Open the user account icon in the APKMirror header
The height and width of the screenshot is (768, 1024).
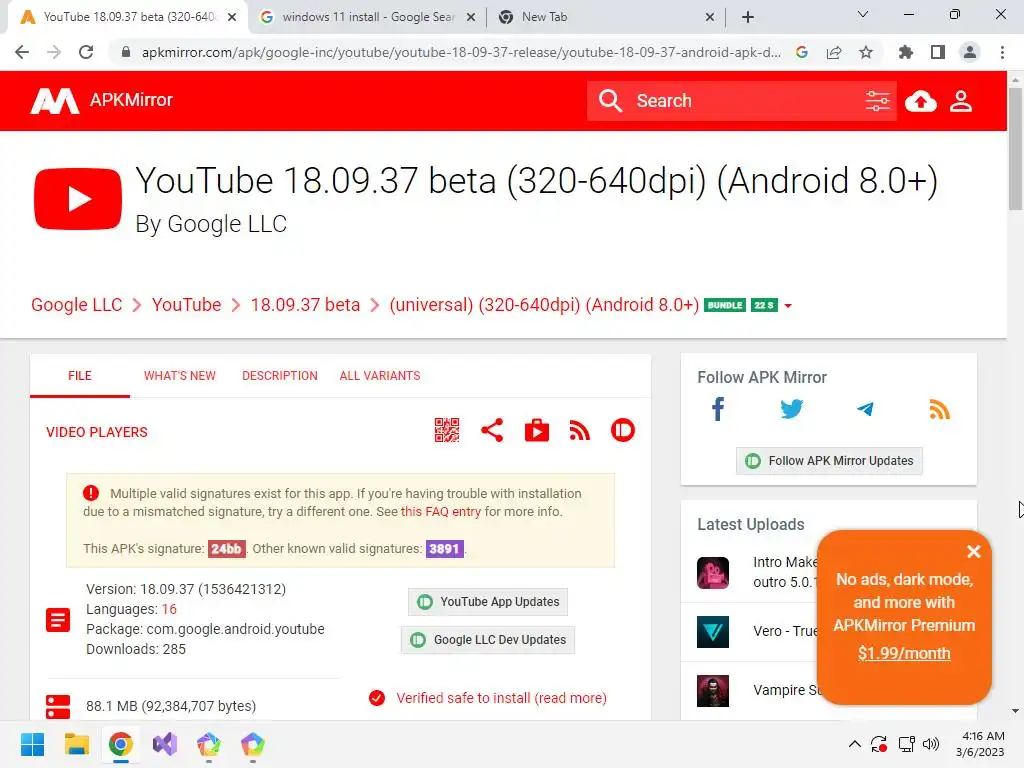point(961,101)
